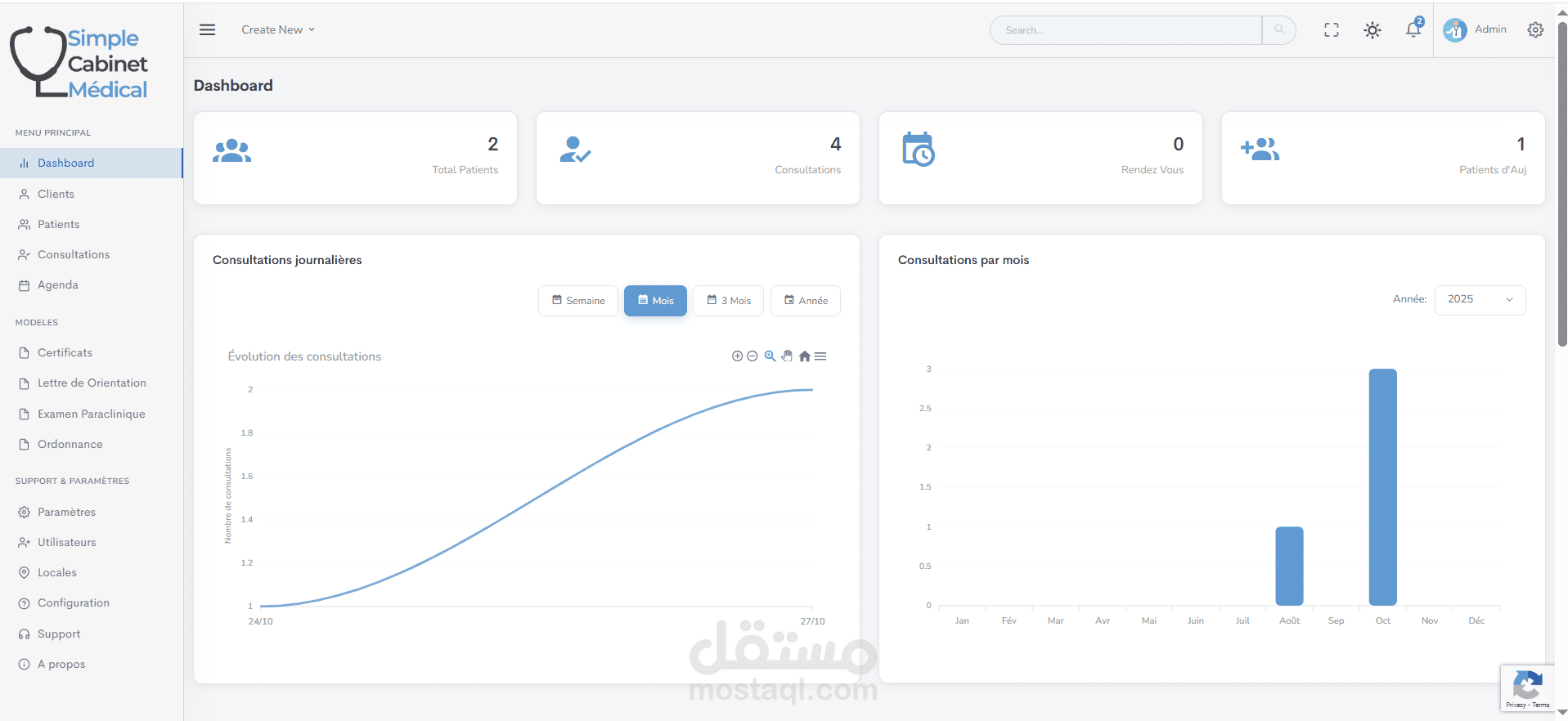Select 3 Mois period
1568x721 pixels.
(x=728, y=301)
